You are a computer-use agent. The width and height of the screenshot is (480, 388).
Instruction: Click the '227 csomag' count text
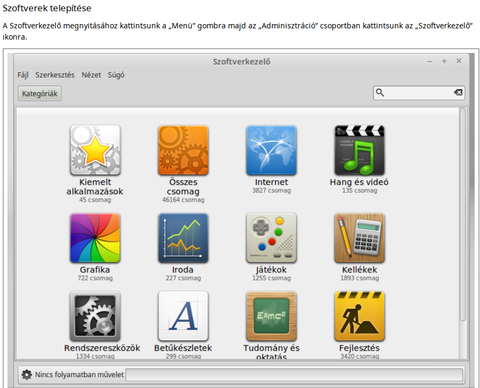[x=183, y=278]
